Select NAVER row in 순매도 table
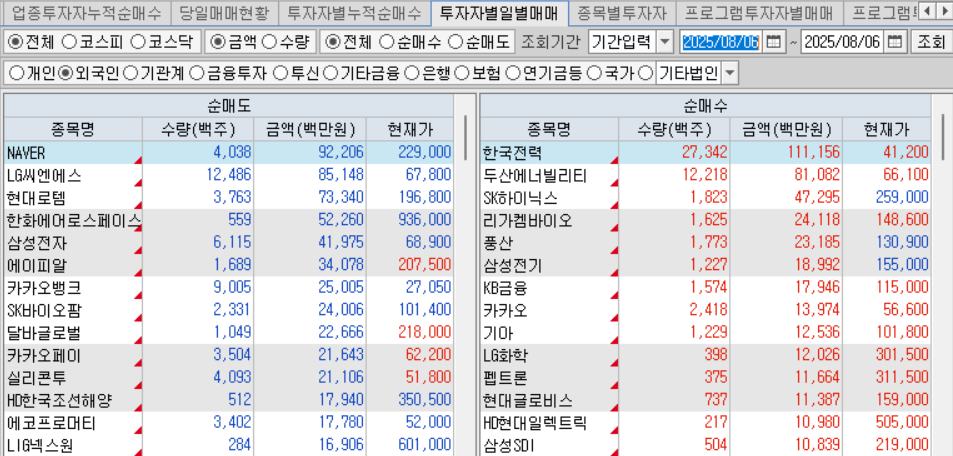953x456 pixels. (x=229, y=152)
